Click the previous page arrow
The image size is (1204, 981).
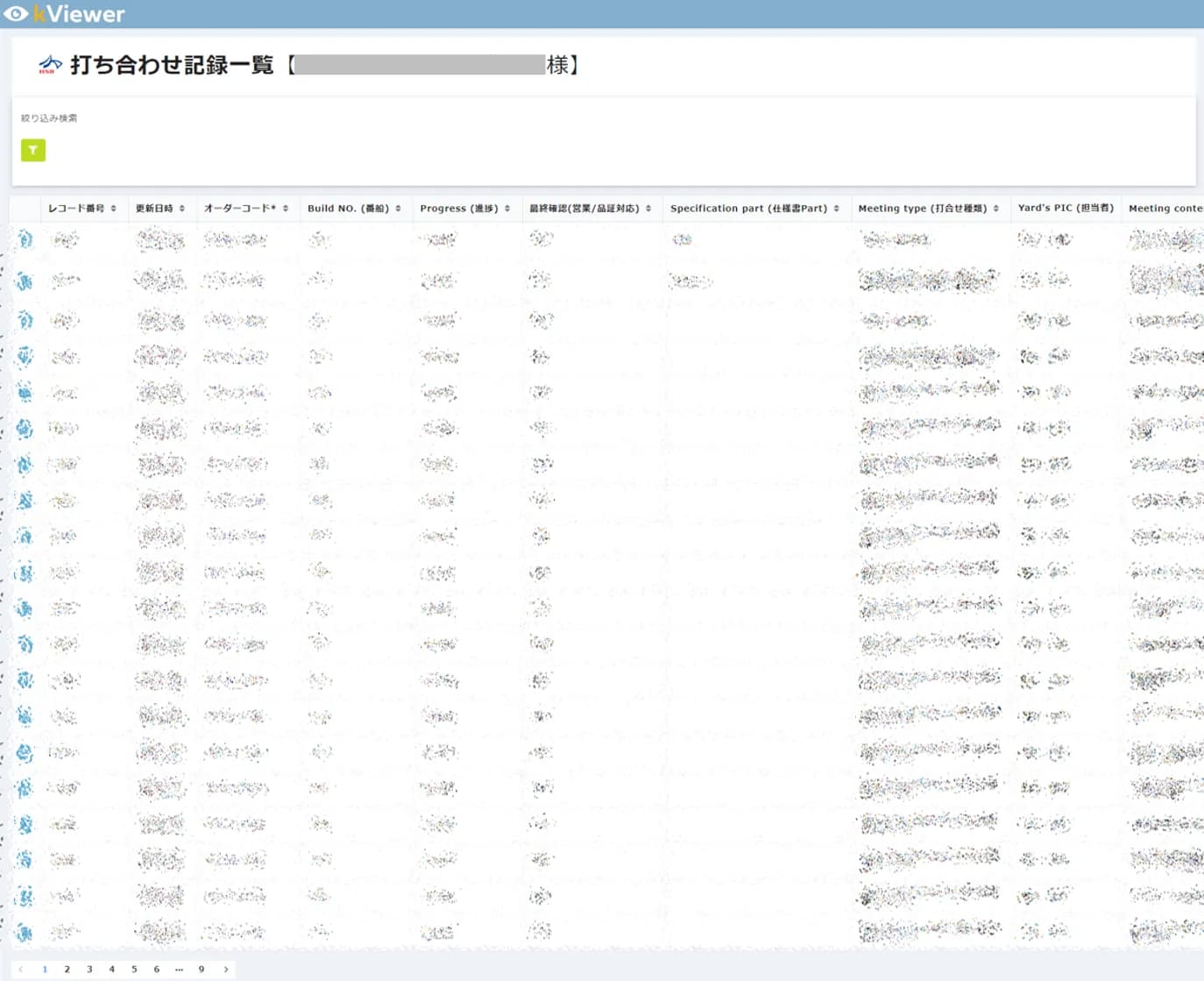(21, 970)
